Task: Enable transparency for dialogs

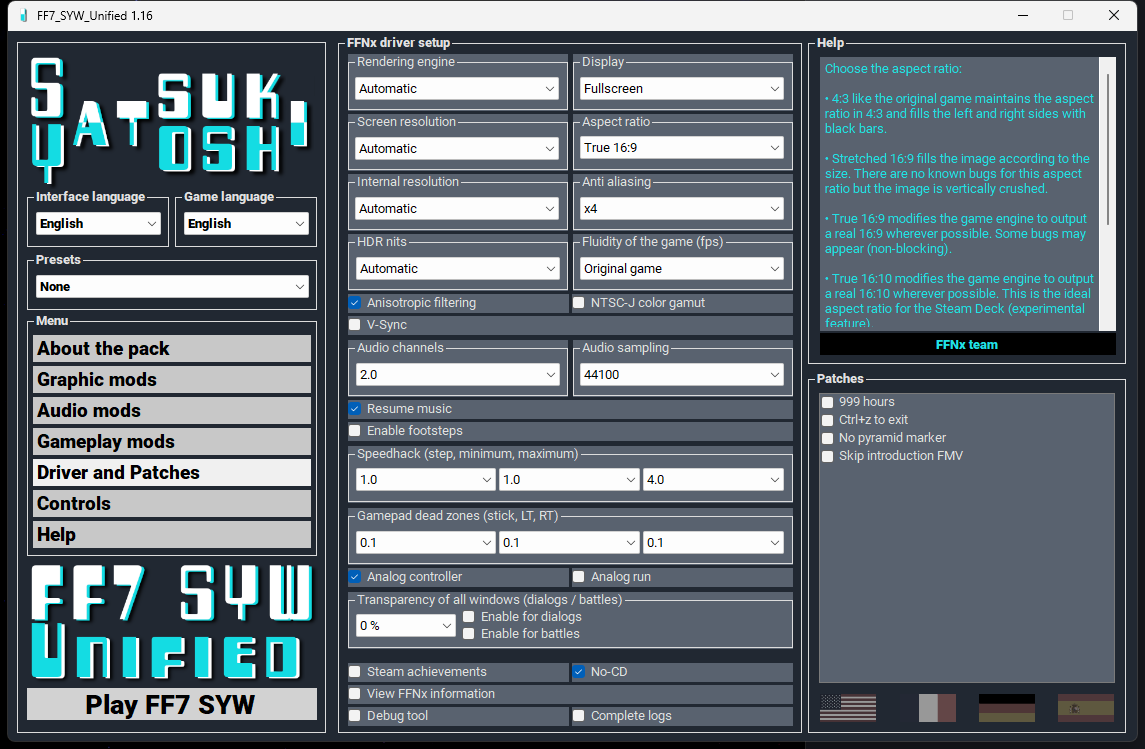Action: (x=469, y=617)
